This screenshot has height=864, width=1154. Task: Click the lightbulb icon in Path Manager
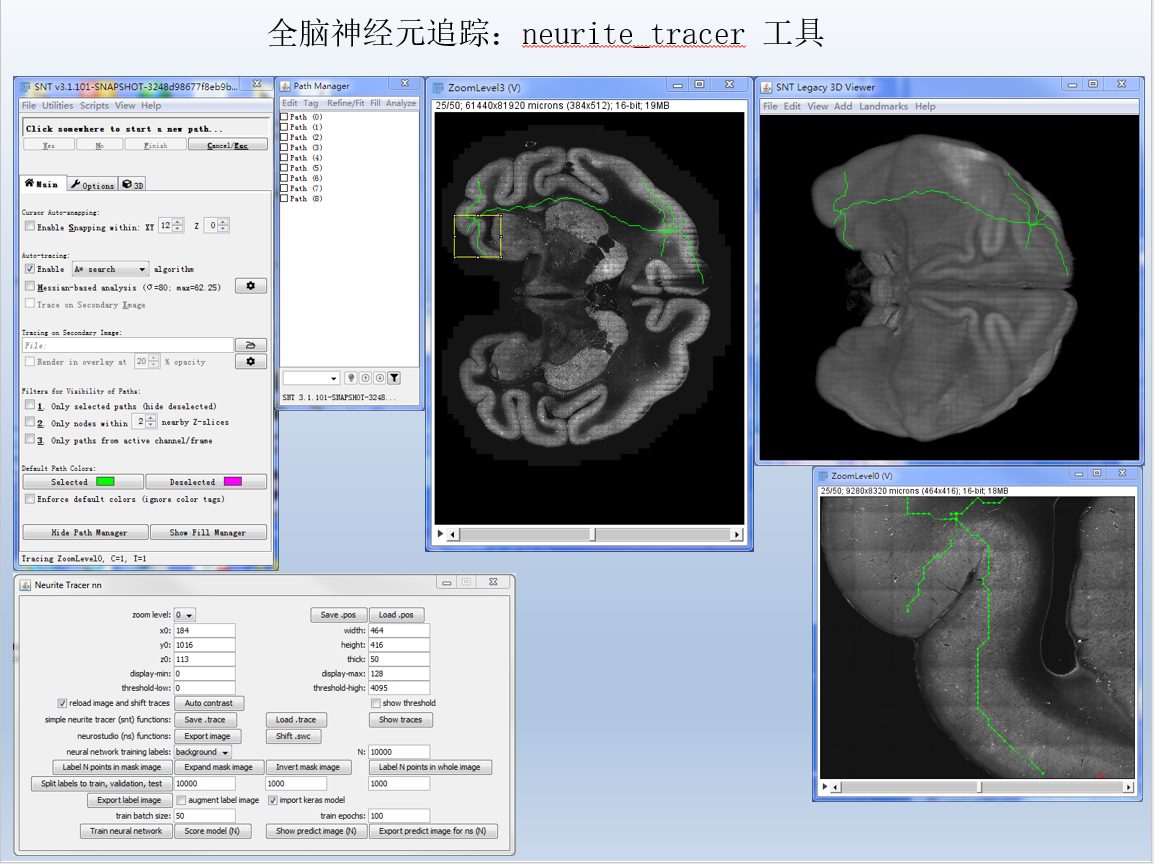(x=351, y=378)
